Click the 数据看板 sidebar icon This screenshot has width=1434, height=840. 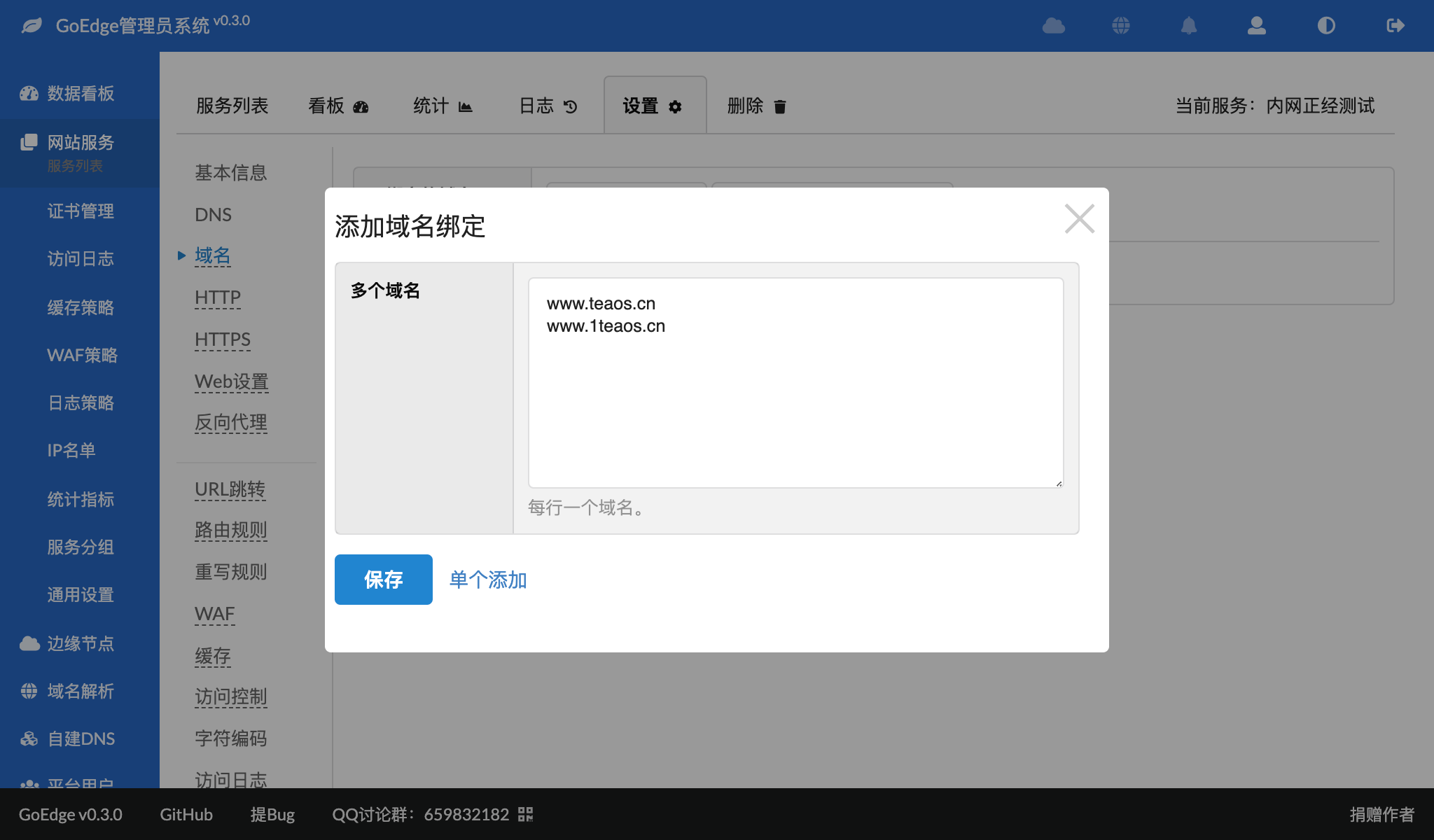click(x=29, y=94)
